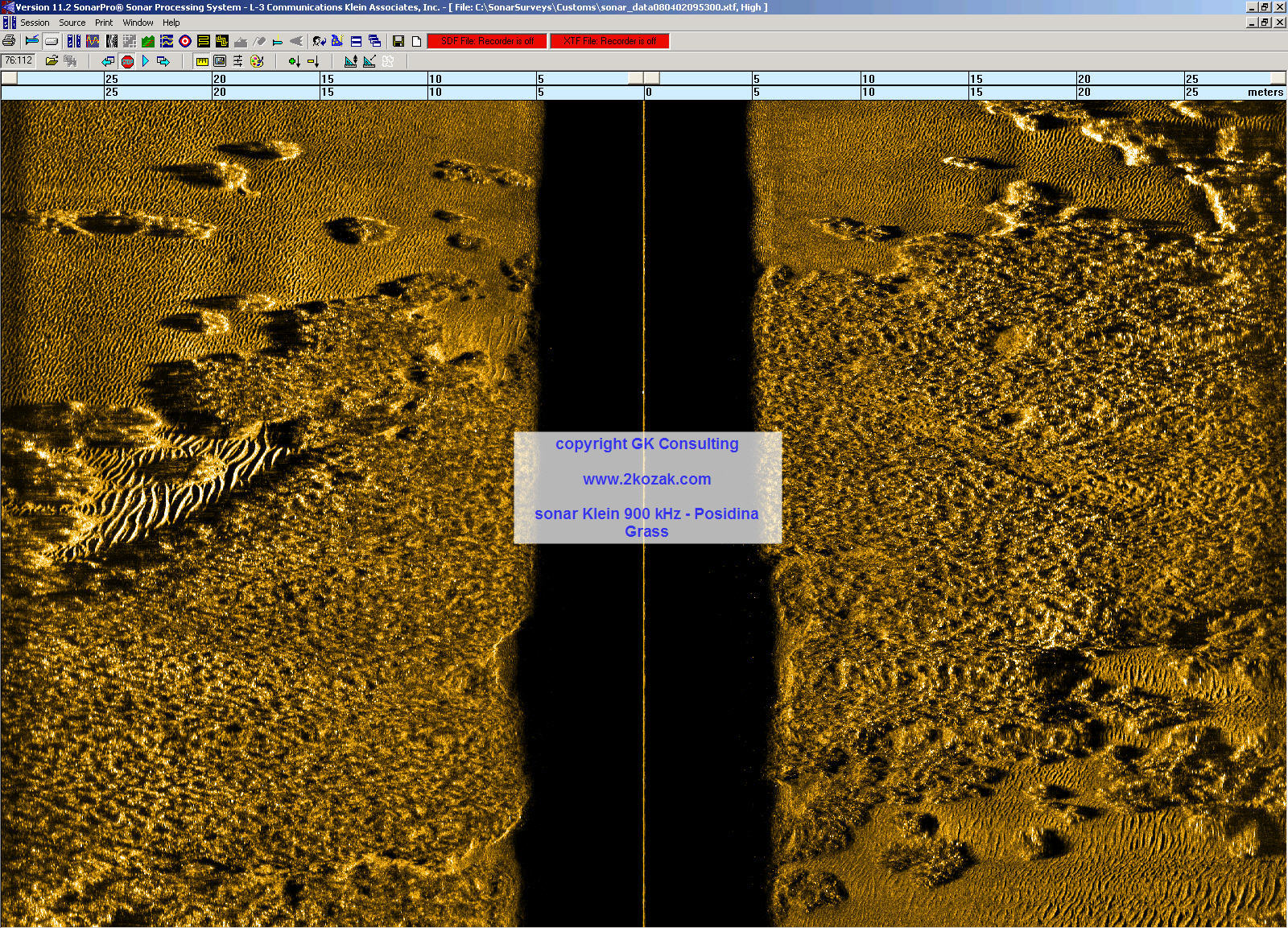This screenshot has width=1288, height=928.
Task: Click the open folder icon
Action: (52, 61)
